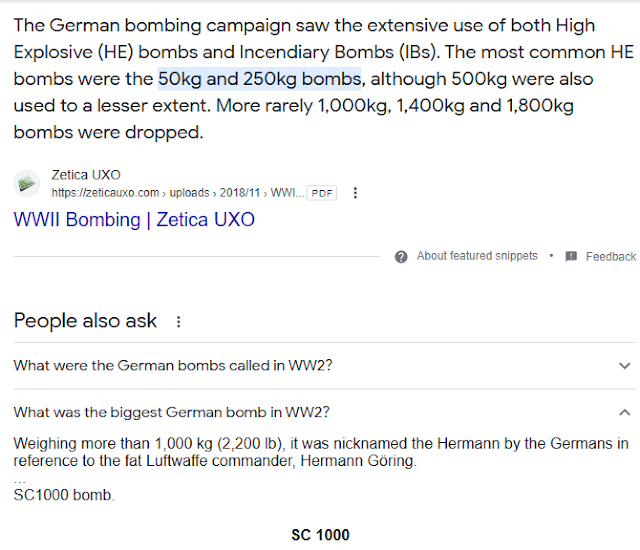
Task: Click the About featured snippets question-mark icon
Action: click(x=401, y=256)
